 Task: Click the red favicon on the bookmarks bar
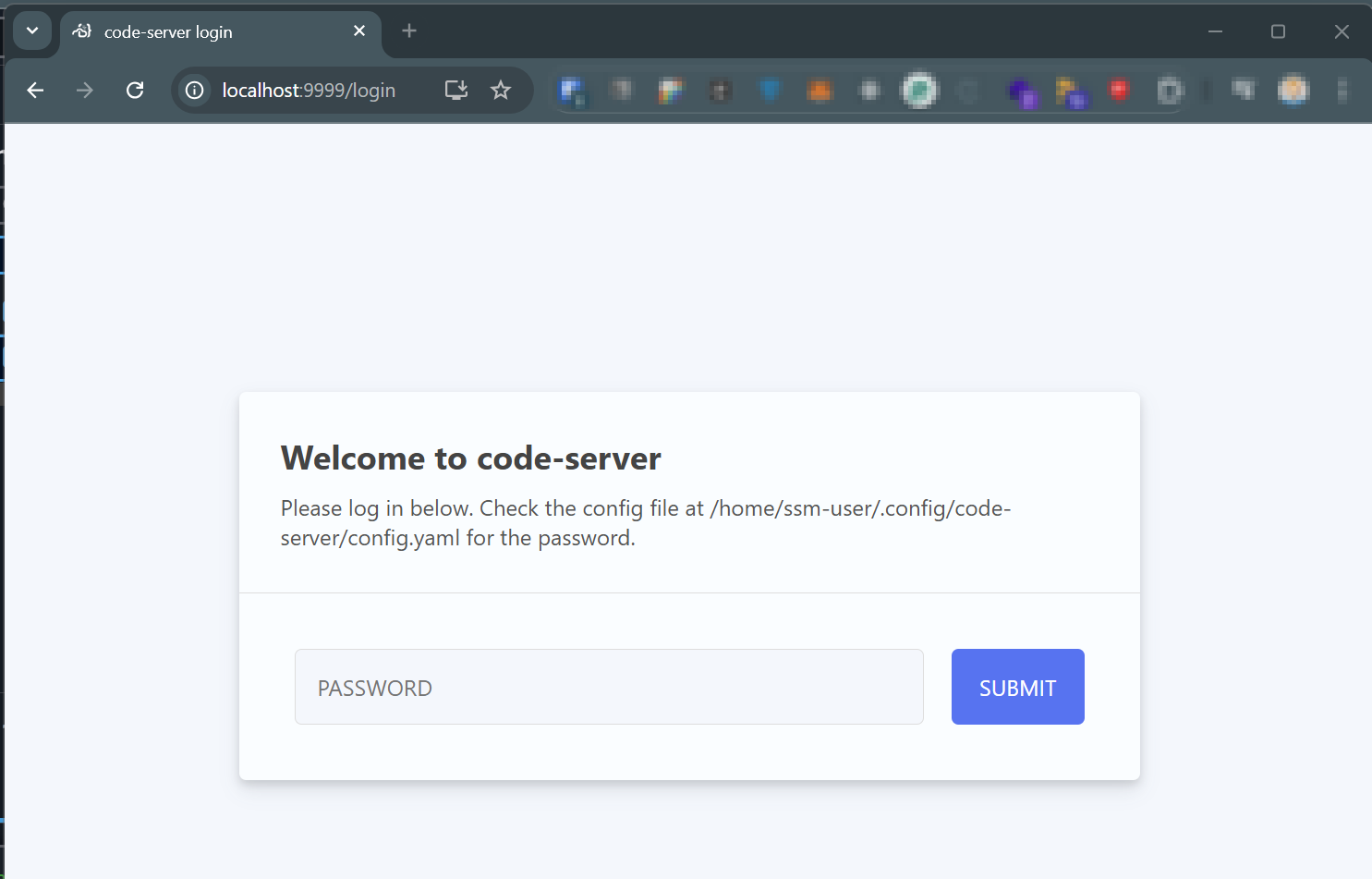click(x=1119, y=90)
